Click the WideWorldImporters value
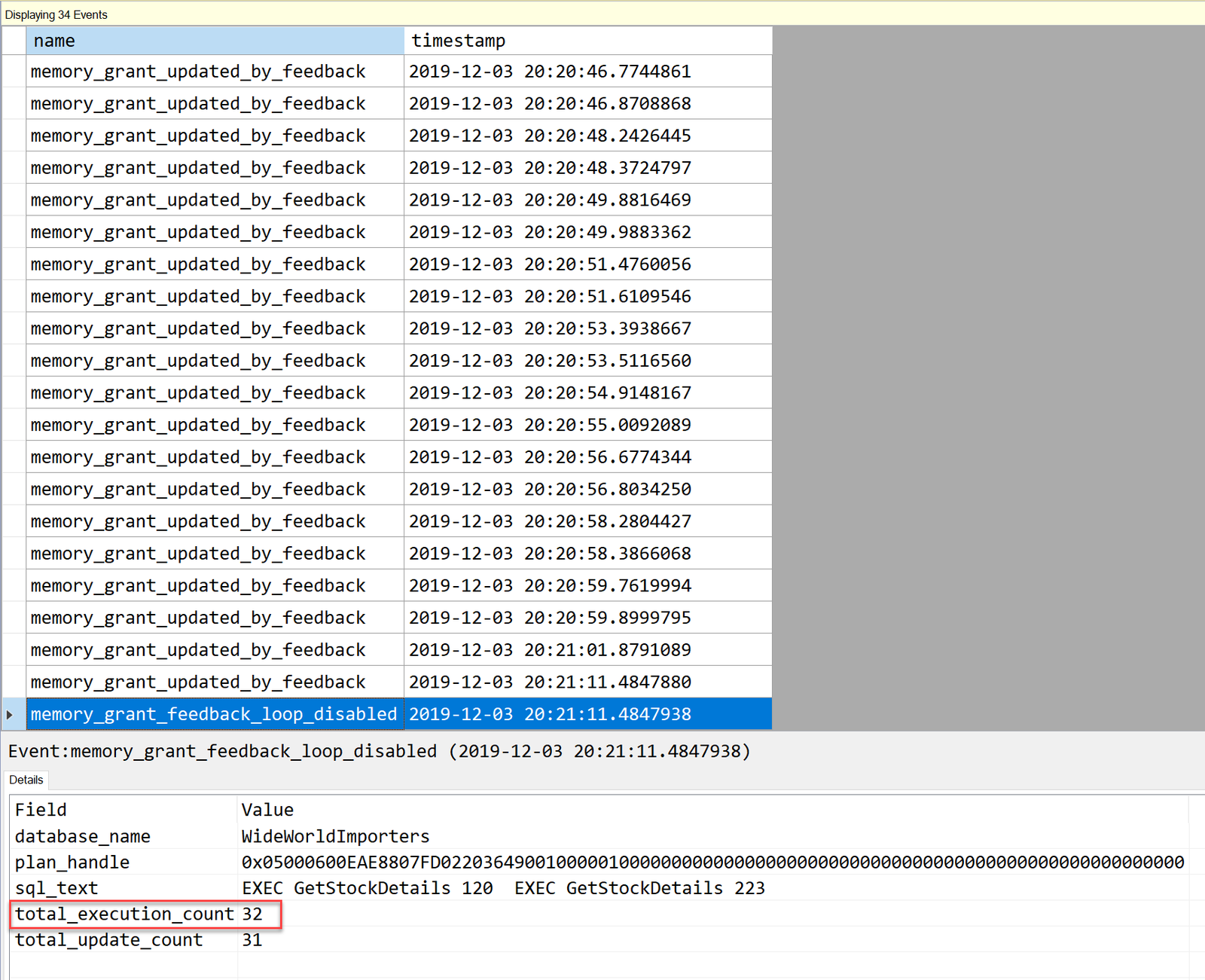Image resolution: width=1205 pixels, height=980 pixels. (335, 836)
